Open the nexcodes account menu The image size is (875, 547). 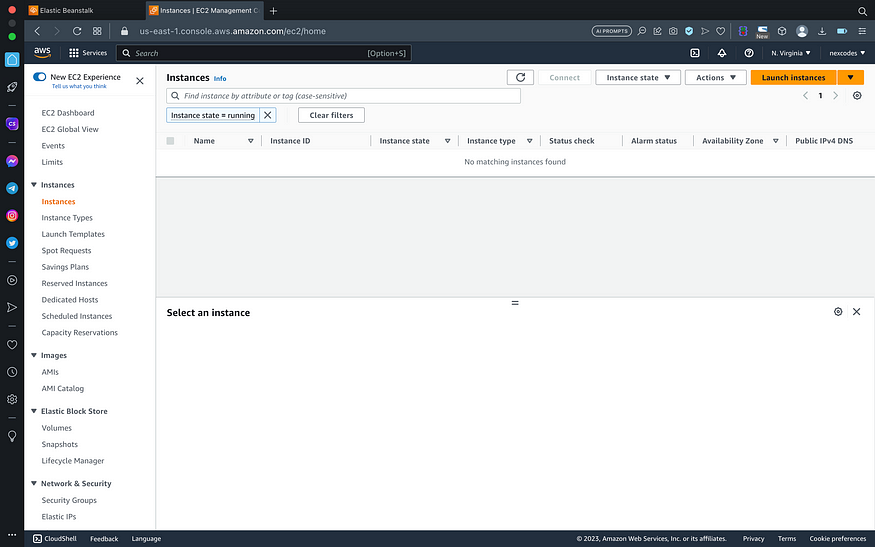pos(847,53)
